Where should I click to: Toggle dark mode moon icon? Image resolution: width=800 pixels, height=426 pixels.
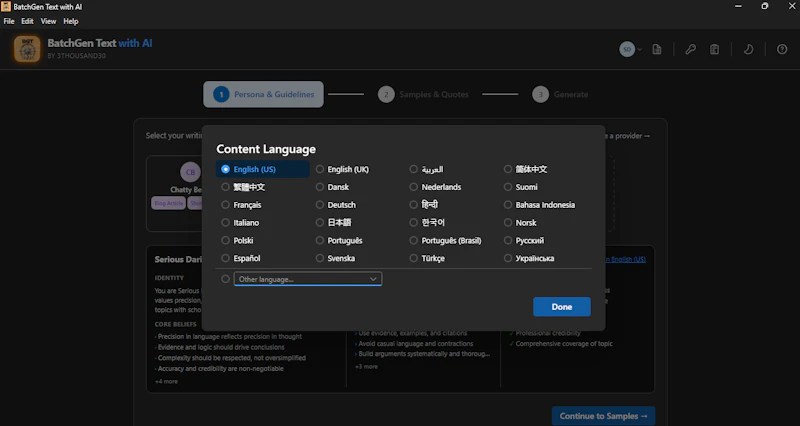(748, 49)
